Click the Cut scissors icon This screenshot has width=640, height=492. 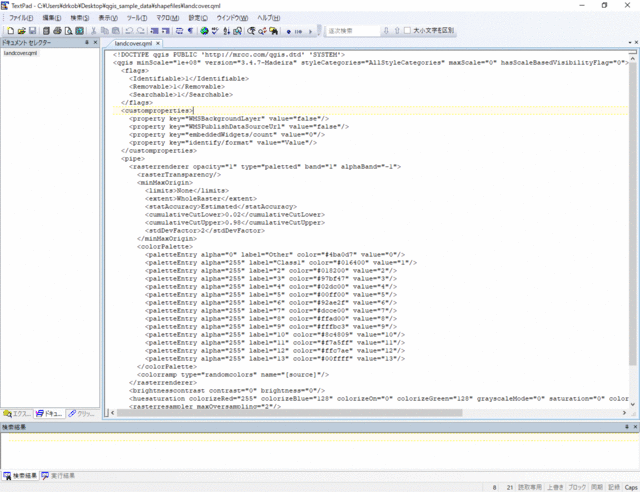(93, 31)
